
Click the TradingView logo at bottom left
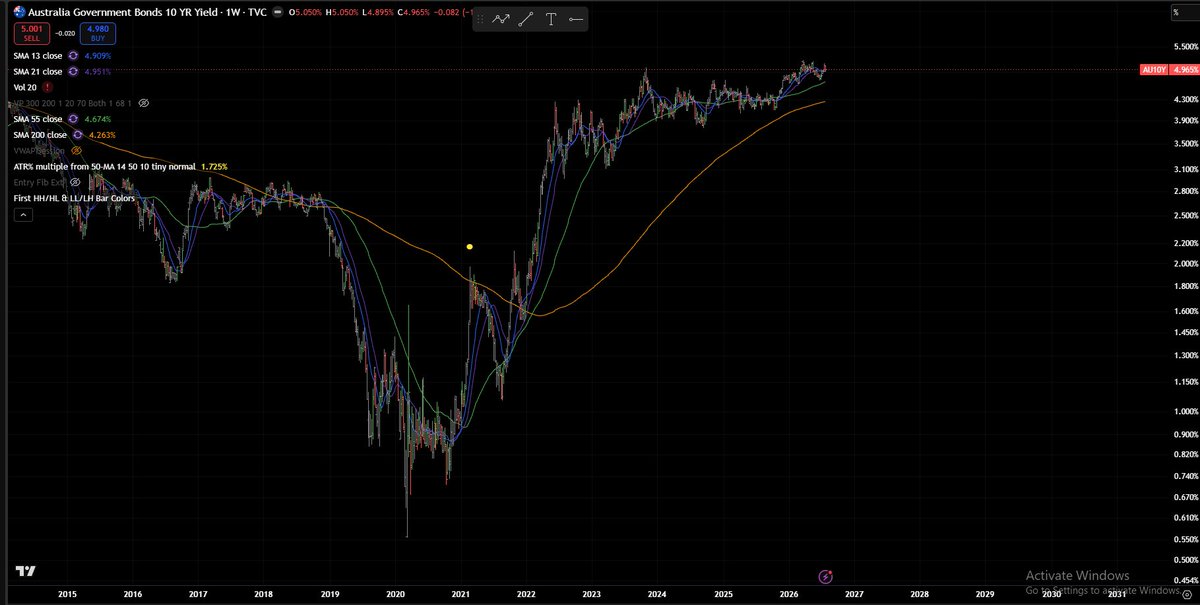coord(26,572)
